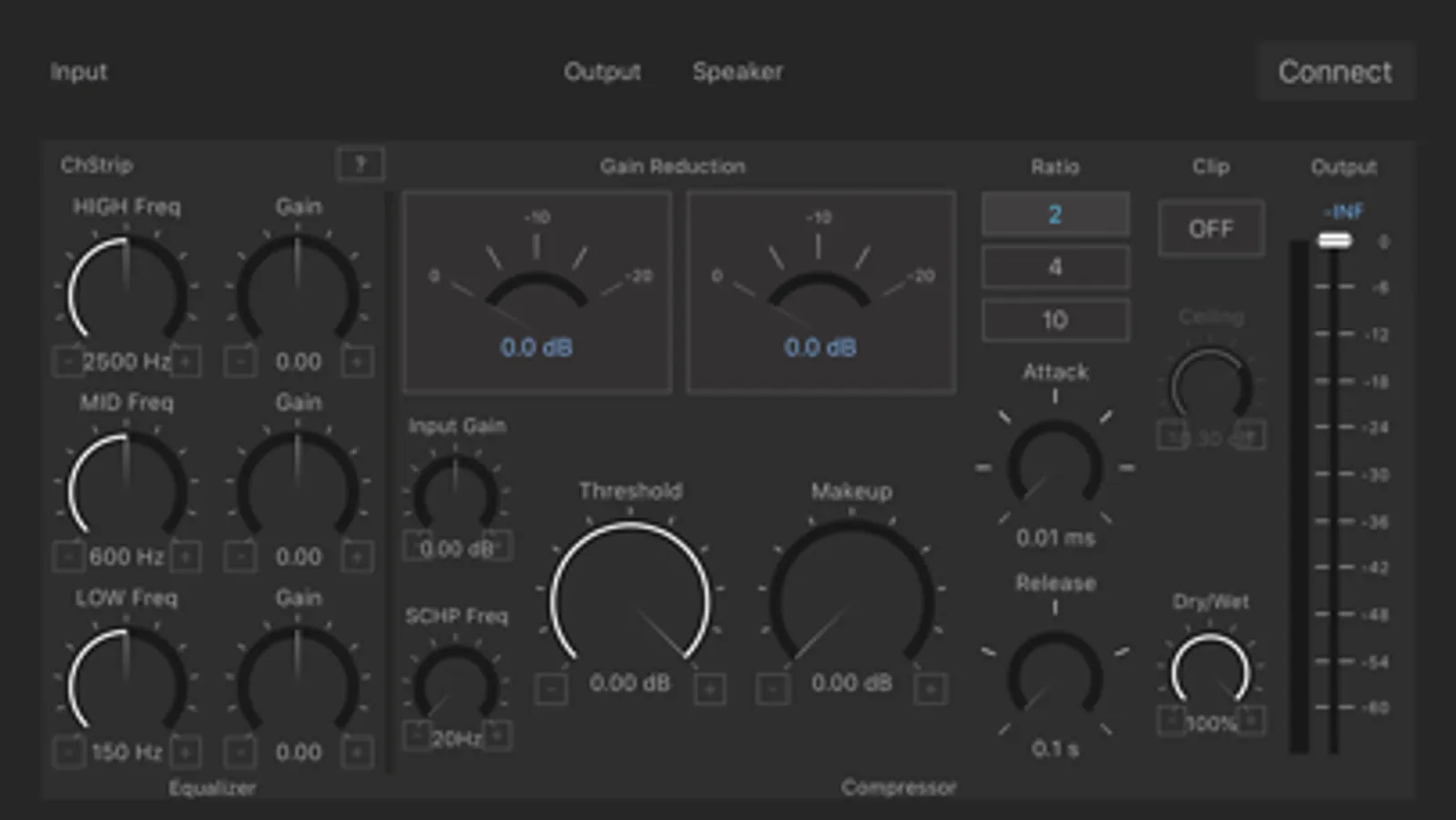Increase LOW Gain with plus button
The width and height of the screenshot is (1456, 820).
357,752
